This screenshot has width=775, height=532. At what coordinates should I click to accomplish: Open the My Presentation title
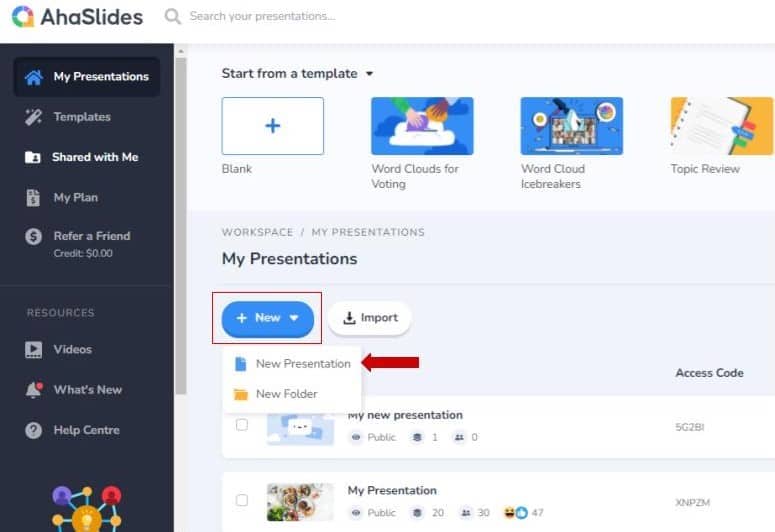click(x=392, y=490)
